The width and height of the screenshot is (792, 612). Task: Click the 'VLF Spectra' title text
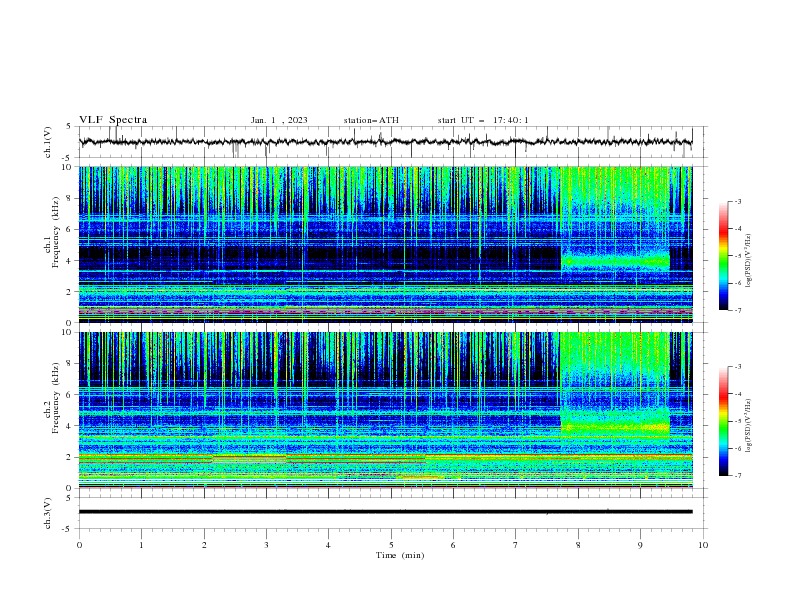coord(113,120)
